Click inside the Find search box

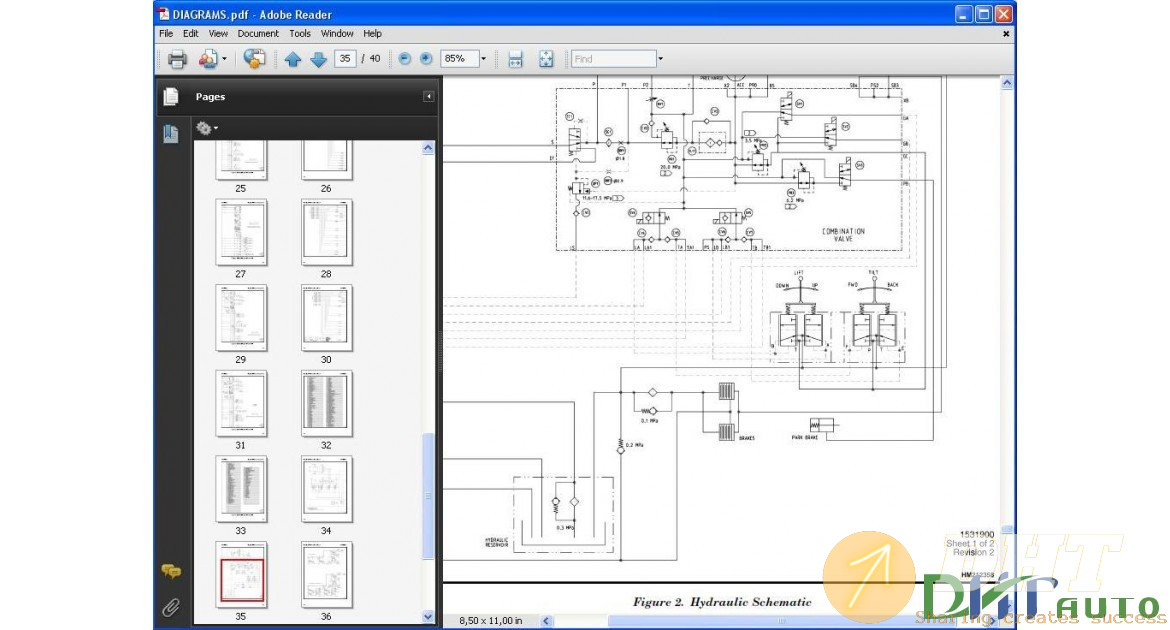click(x=613, y=58)
